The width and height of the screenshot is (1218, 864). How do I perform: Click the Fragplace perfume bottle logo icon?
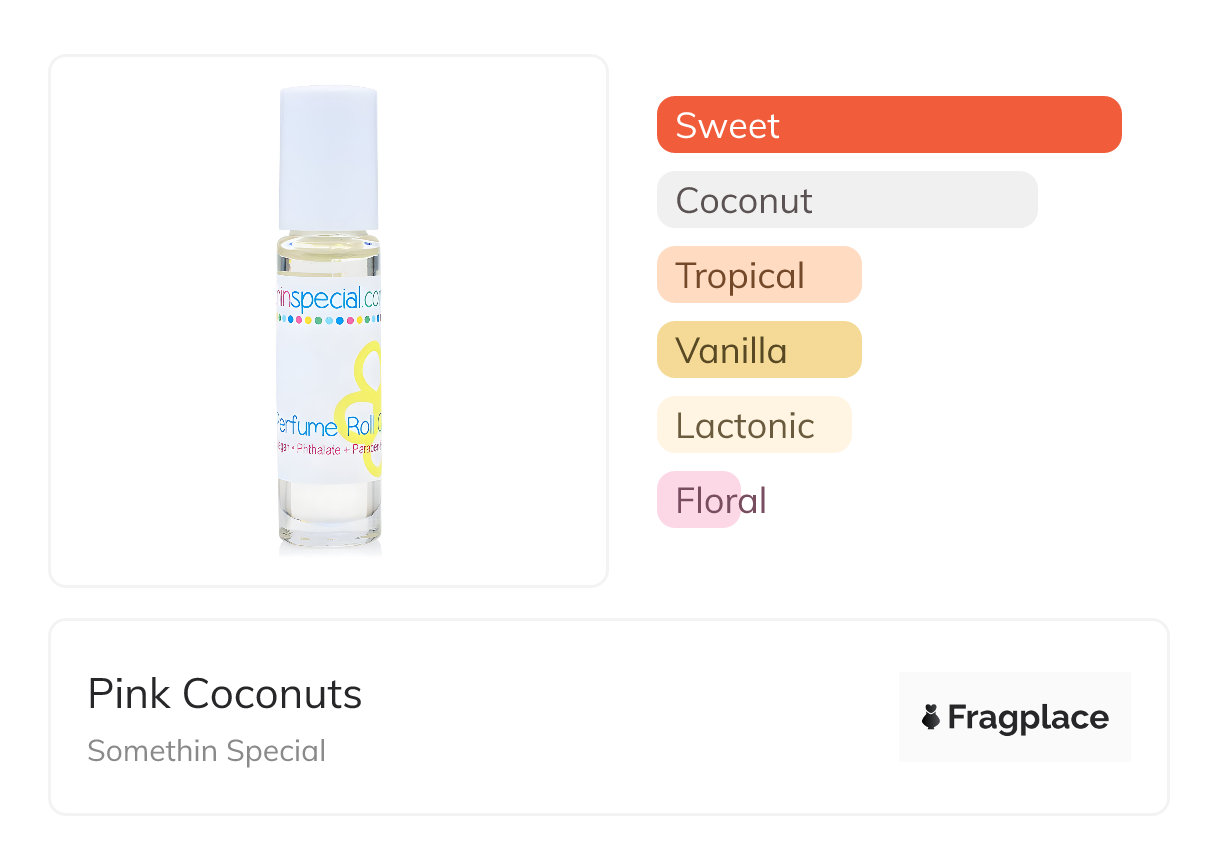tap(931, 717)
